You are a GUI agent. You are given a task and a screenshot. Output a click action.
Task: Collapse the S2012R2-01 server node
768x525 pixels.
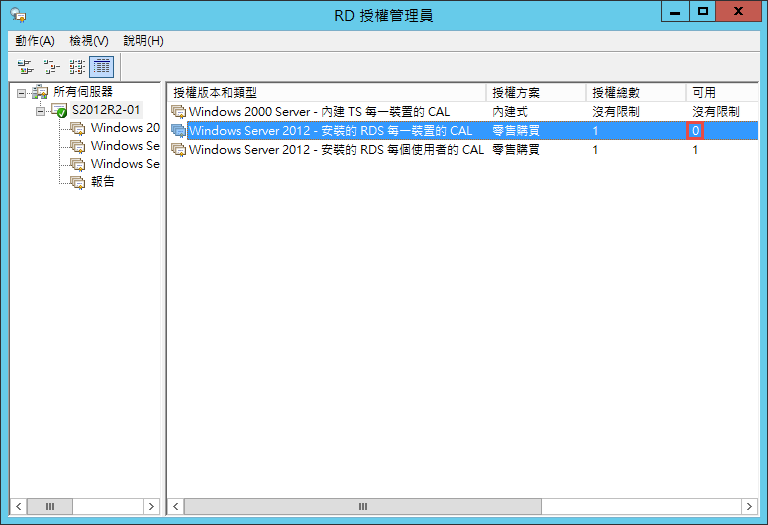pos(40,111)
